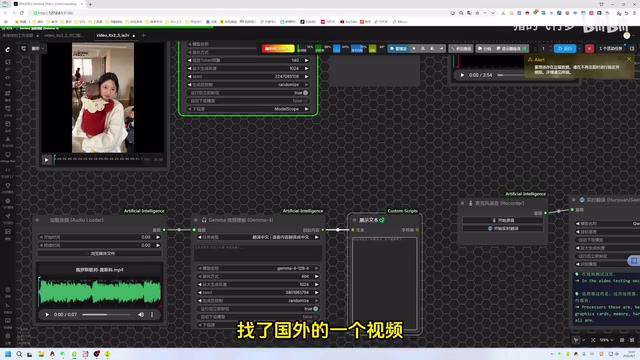
Task: Toggle the Gemma node false switch
Action: (316, 317)
